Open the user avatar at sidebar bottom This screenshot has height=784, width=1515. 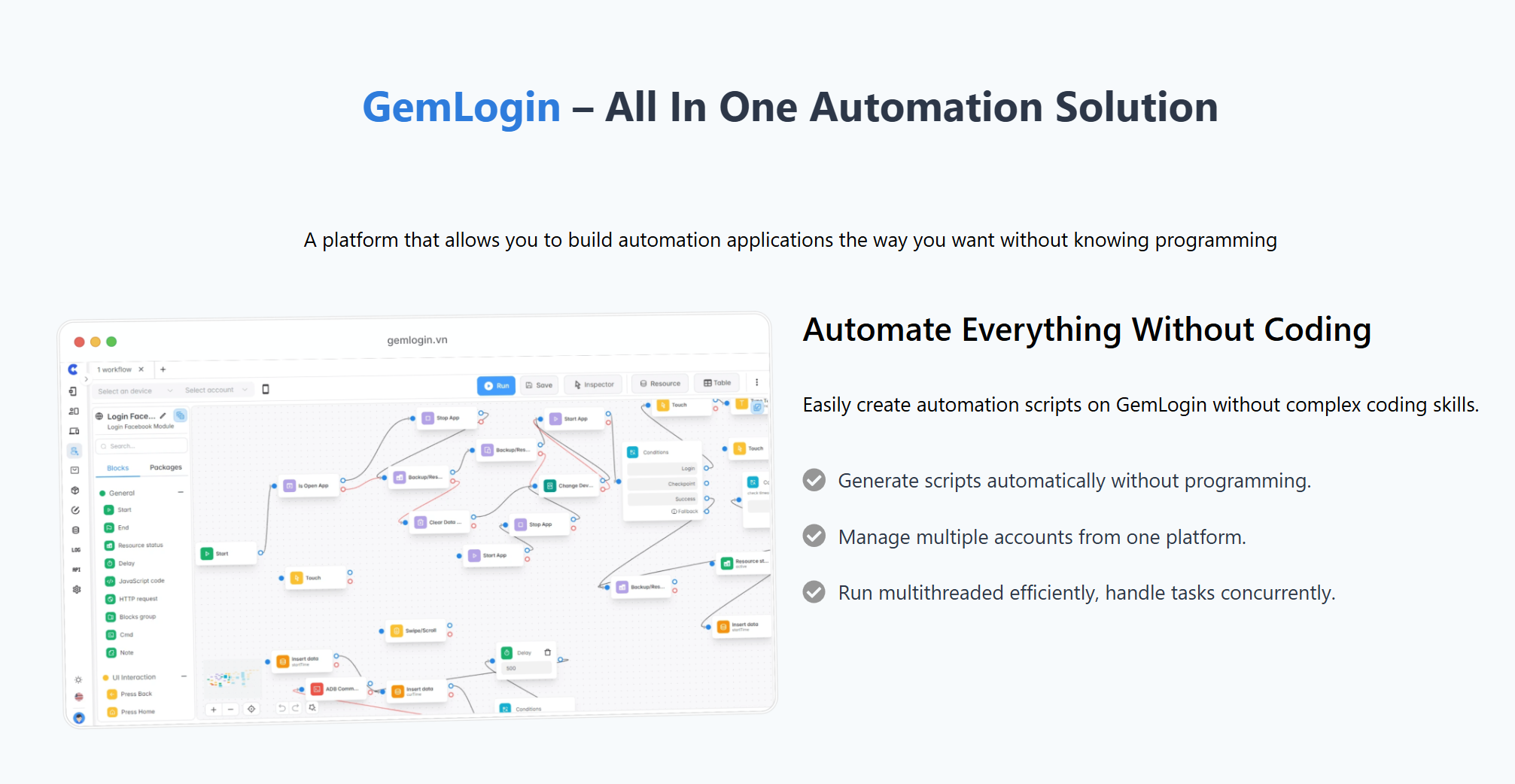click(x=79, y=717)
